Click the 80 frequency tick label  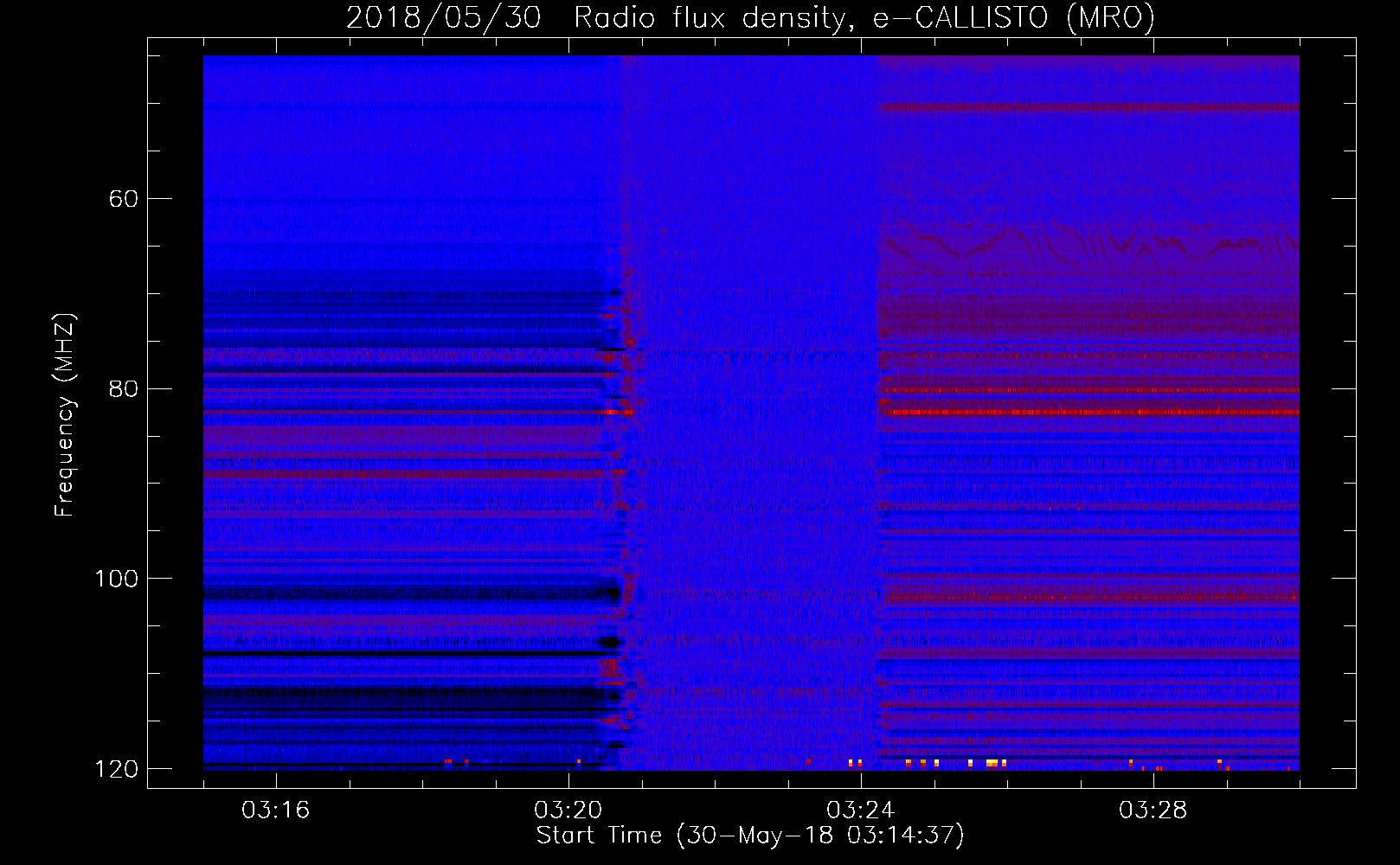pos(124,388)
